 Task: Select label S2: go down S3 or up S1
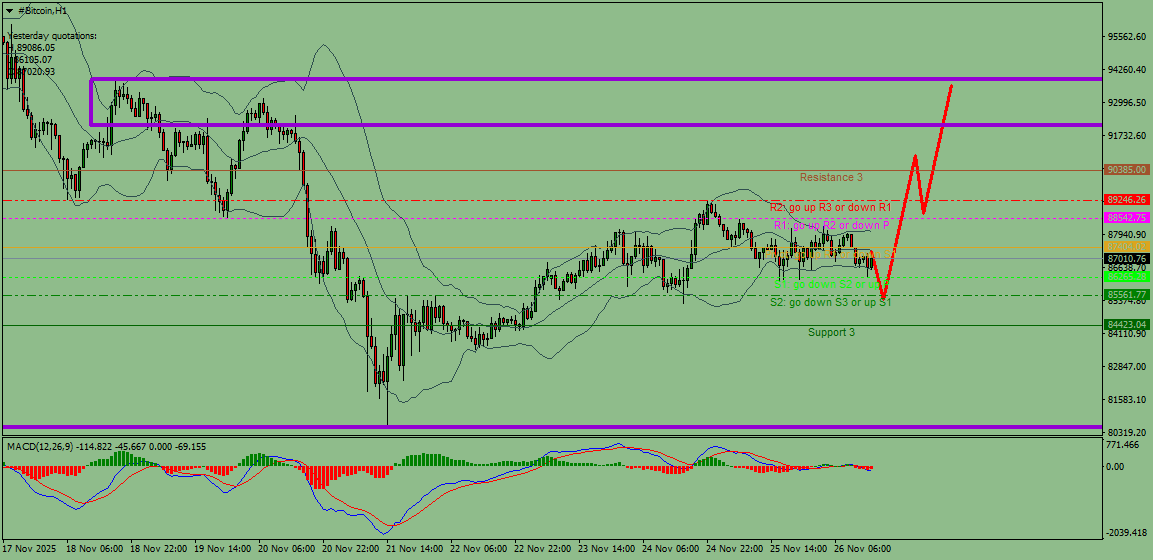pos(831,302)
